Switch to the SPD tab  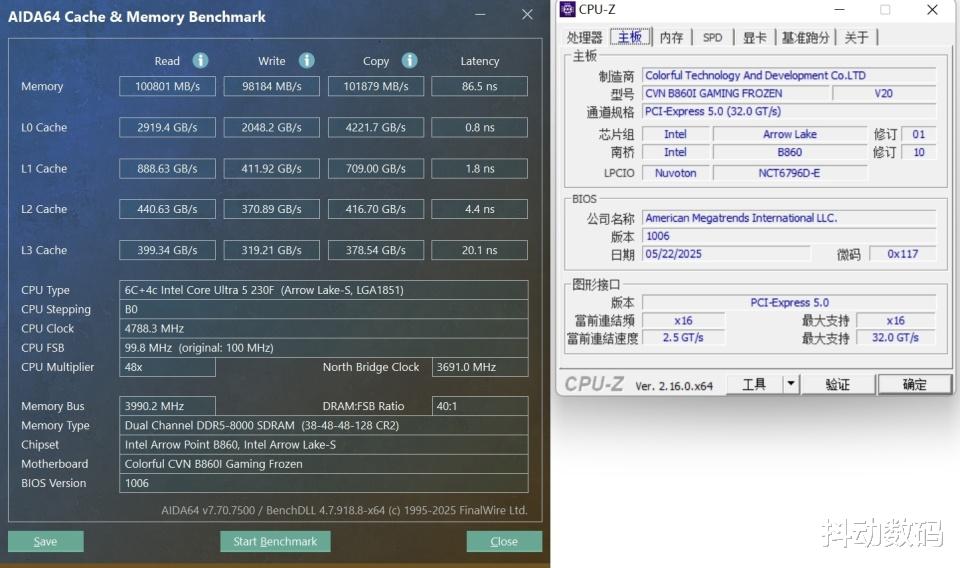(712, 37)
